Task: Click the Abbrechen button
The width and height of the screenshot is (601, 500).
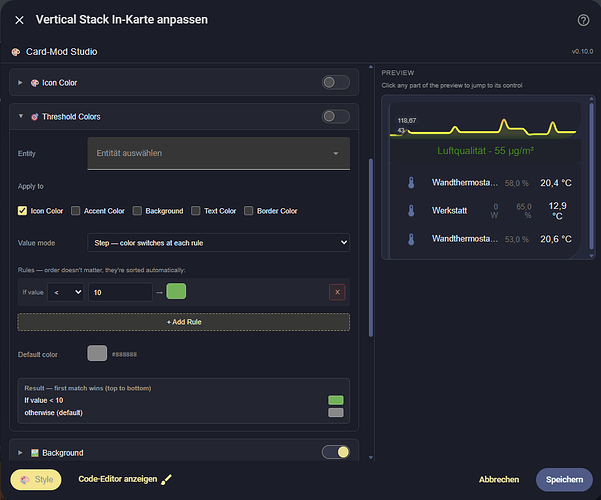Action: click(499, 480)
